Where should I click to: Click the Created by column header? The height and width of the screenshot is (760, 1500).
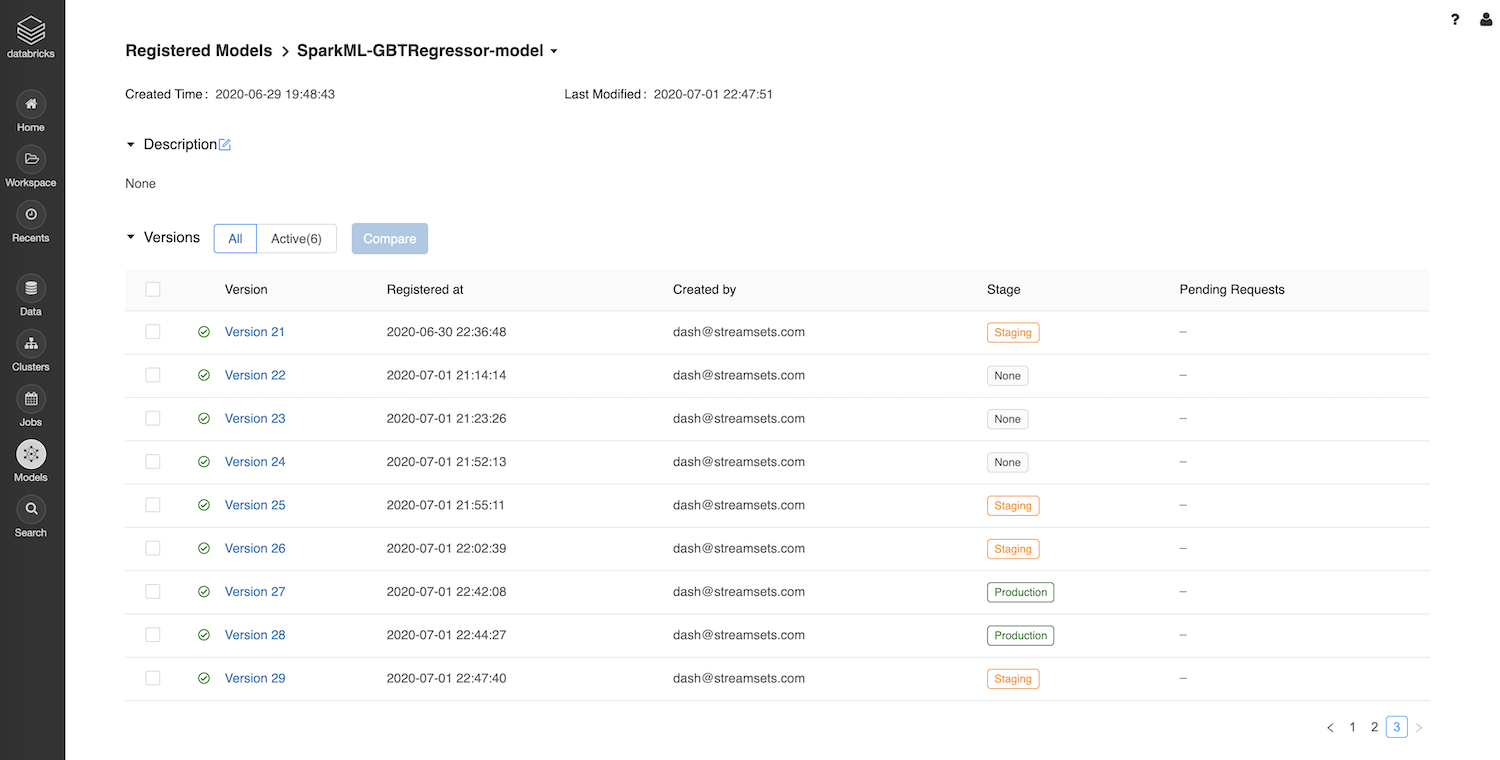coord(705,290)
